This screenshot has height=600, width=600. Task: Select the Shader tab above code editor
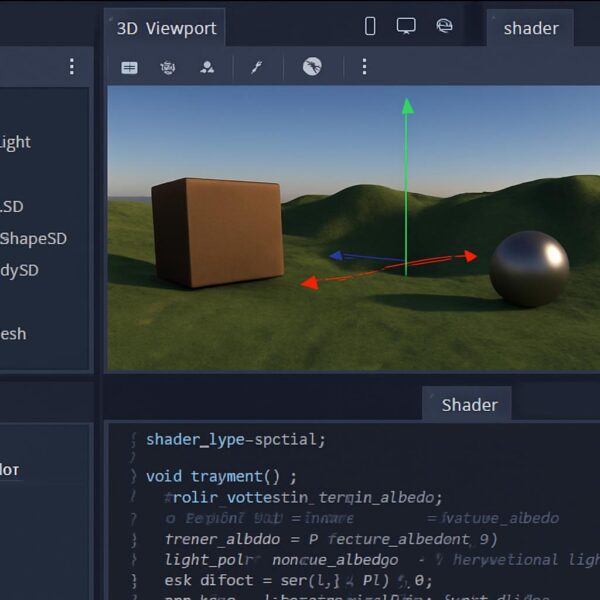point(469,405)
